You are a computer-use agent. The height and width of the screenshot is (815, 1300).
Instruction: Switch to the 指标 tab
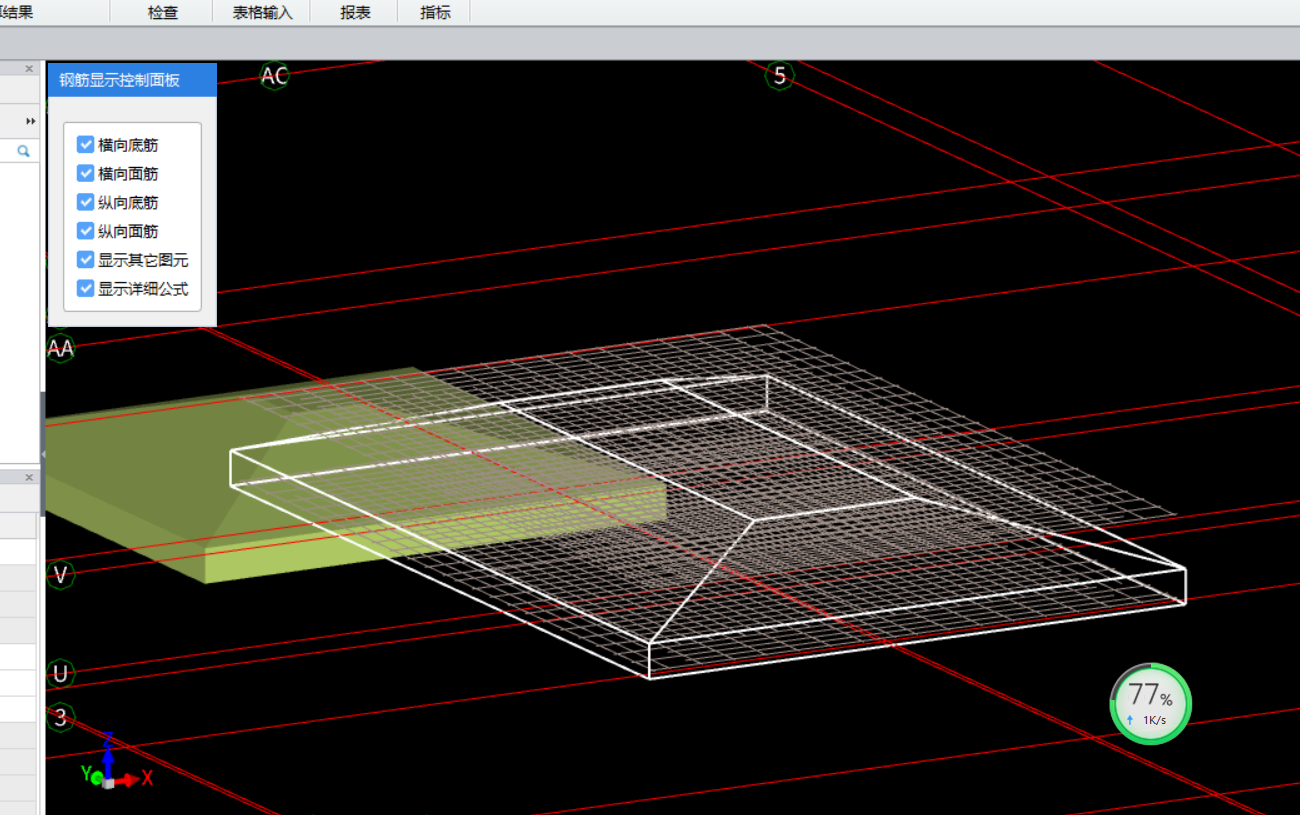pyautogui.click(x=435, y=13)
